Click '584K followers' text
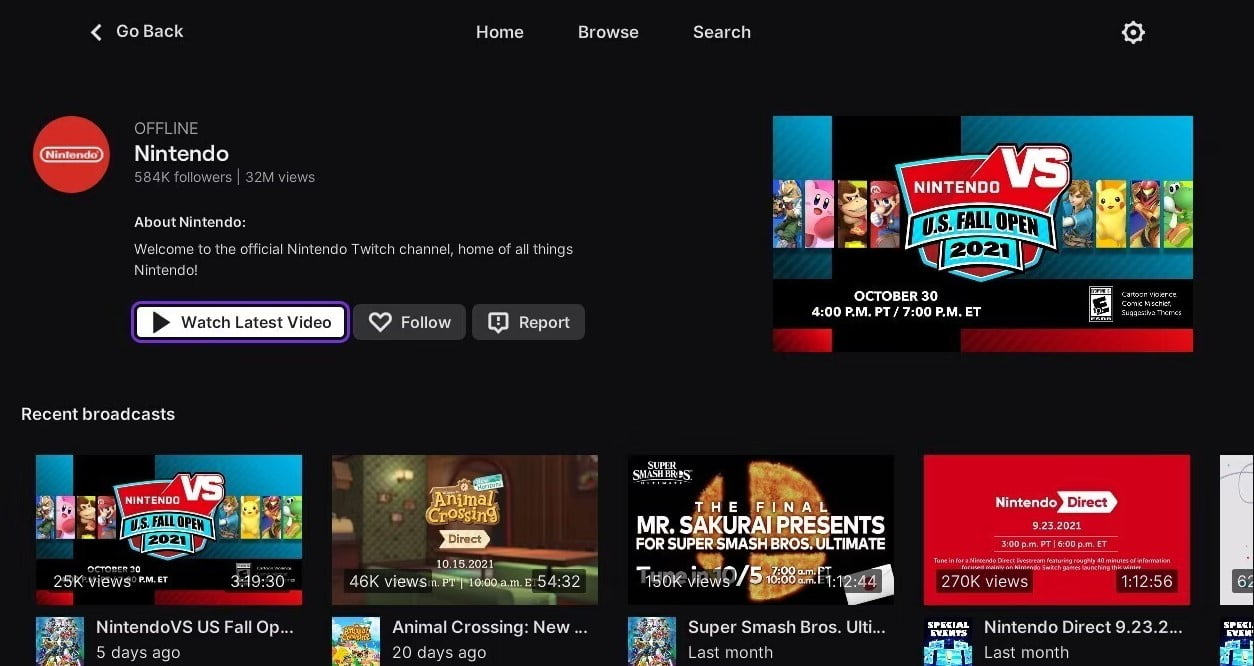This screenshot has width=1254, height=666. (x=183, y=177)
